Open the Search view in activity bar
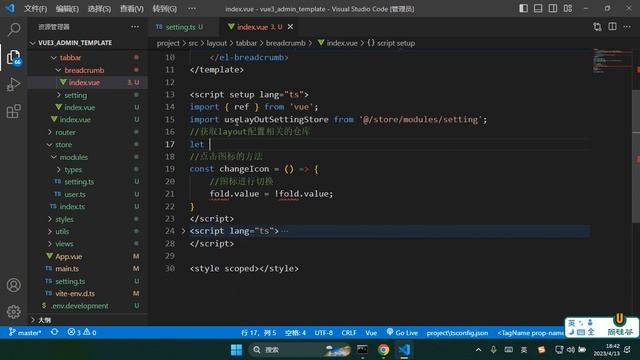 [x=14, y=29]
